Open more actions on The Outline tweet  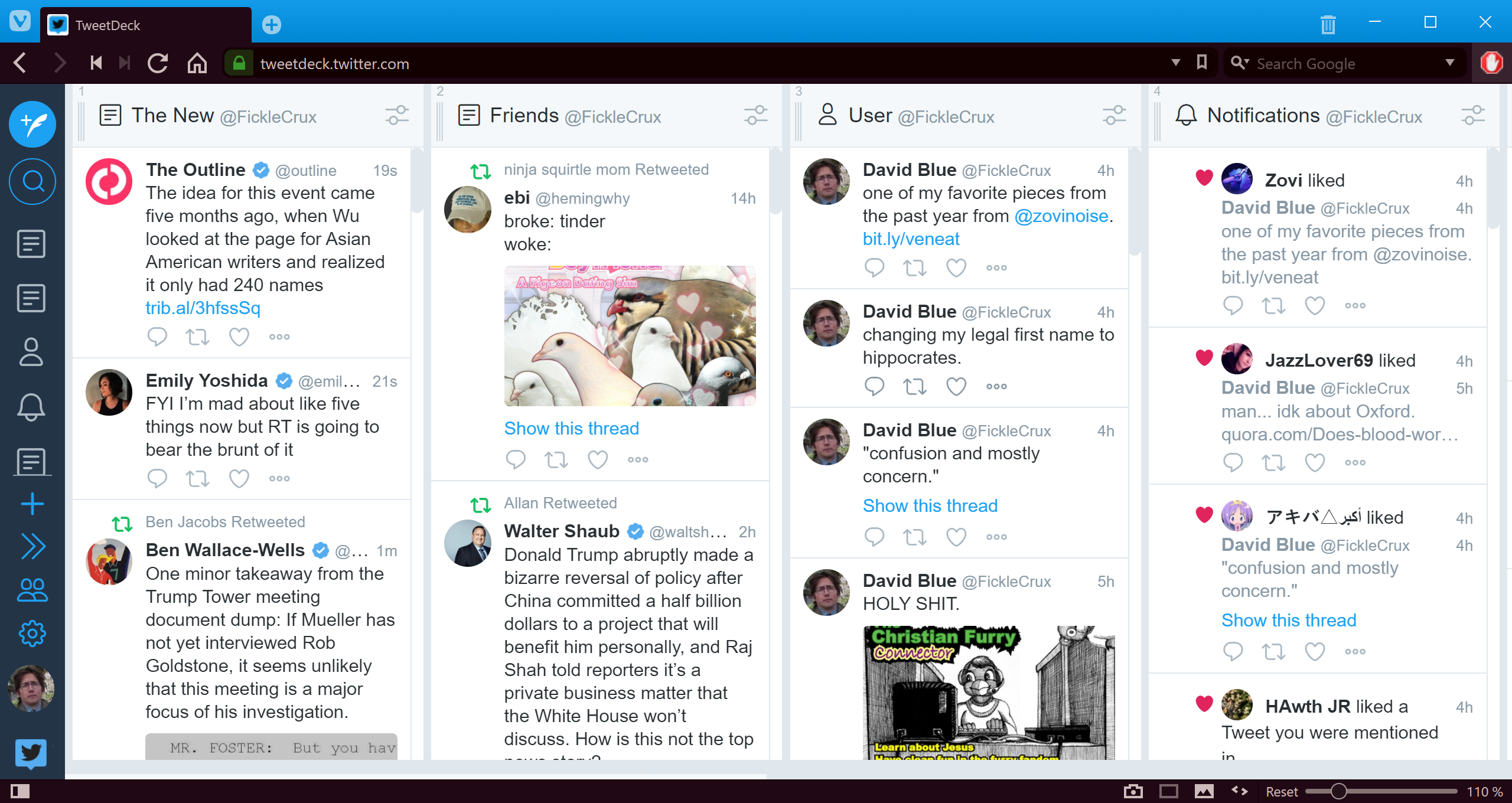[x=279, y=337]
